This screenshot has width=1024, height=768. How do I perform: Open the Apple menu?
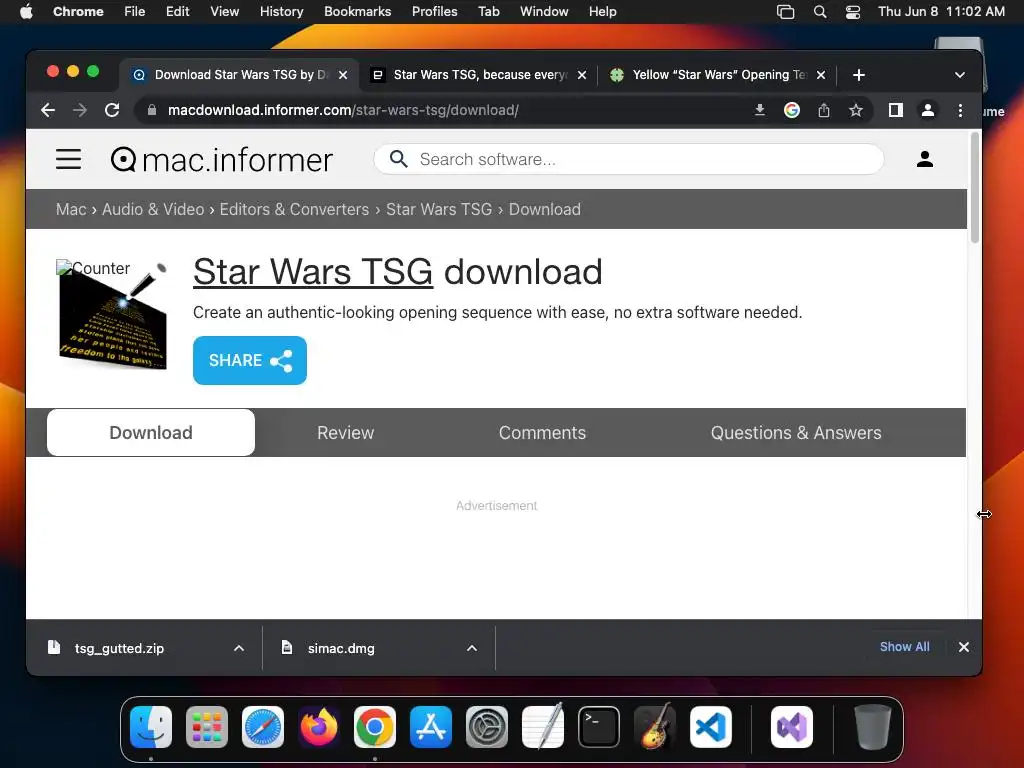tap(26, 12)
